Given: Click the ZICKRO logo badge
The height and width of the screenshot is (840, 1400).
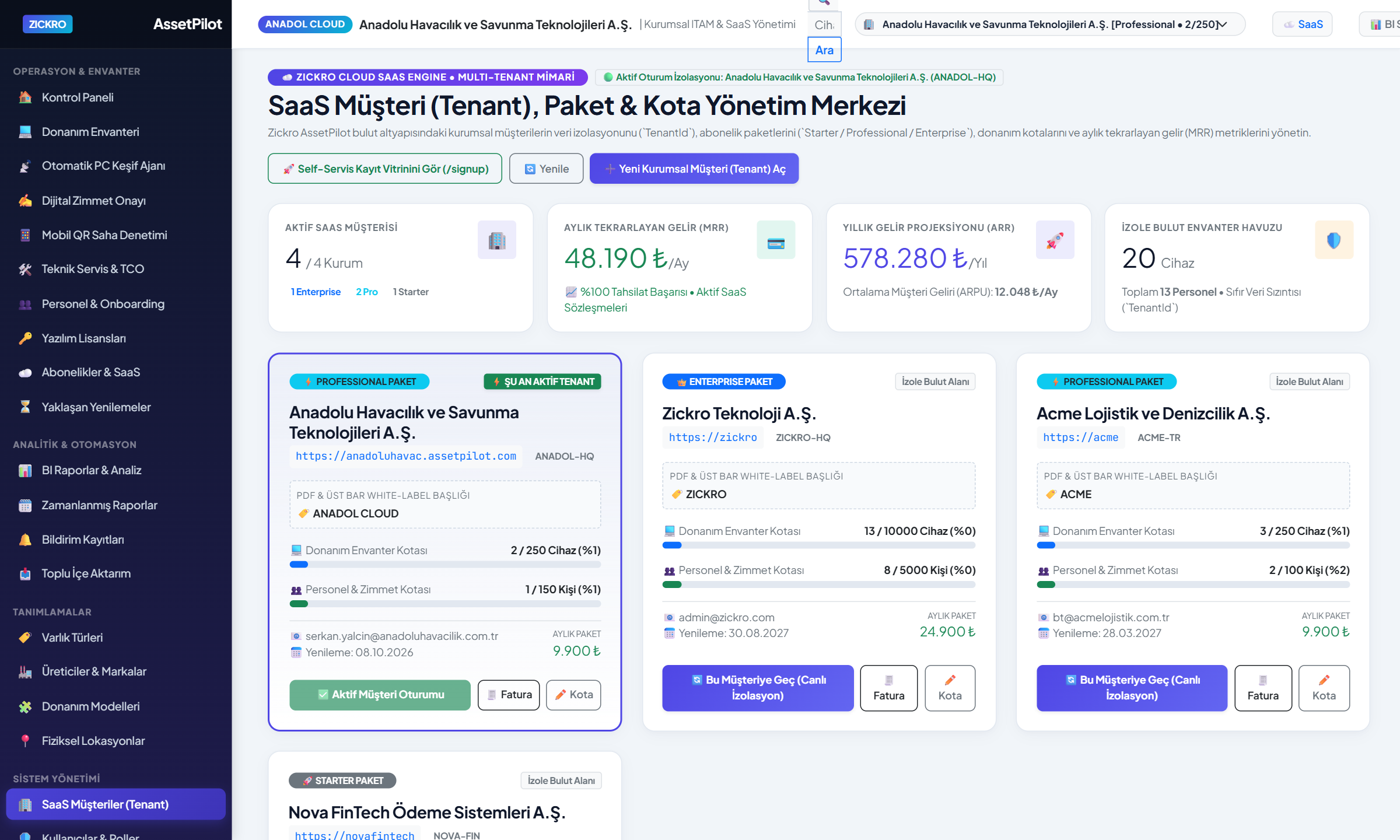Looking at the screenshot, I should (x=48, y=24).
